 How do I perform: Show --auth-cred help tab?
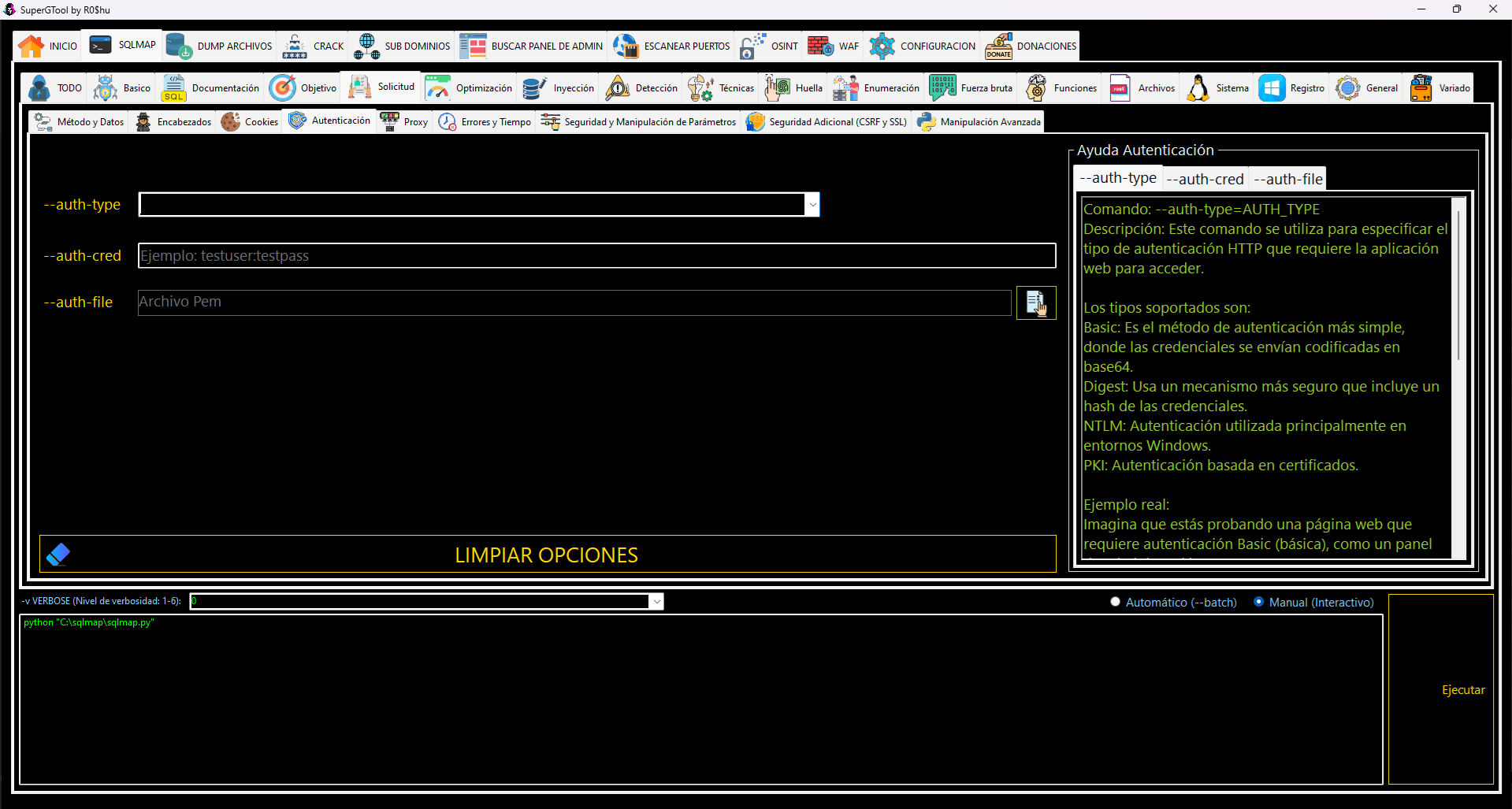pos(1205,179)
